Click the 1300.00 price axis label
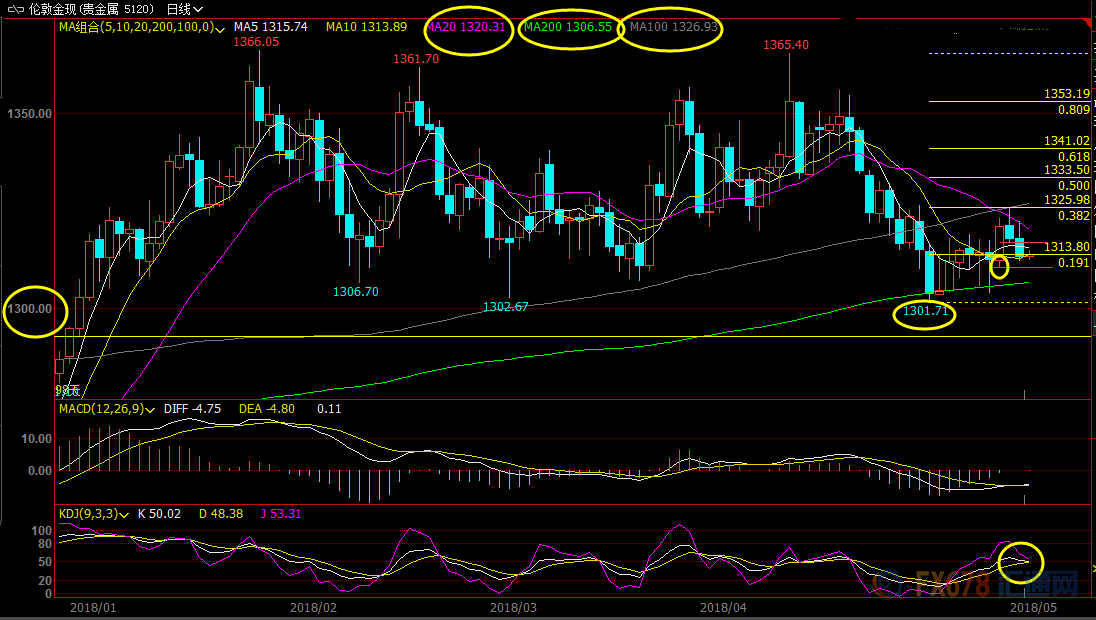Viewport: 1096px width, 620px height. tap(31, 309)
